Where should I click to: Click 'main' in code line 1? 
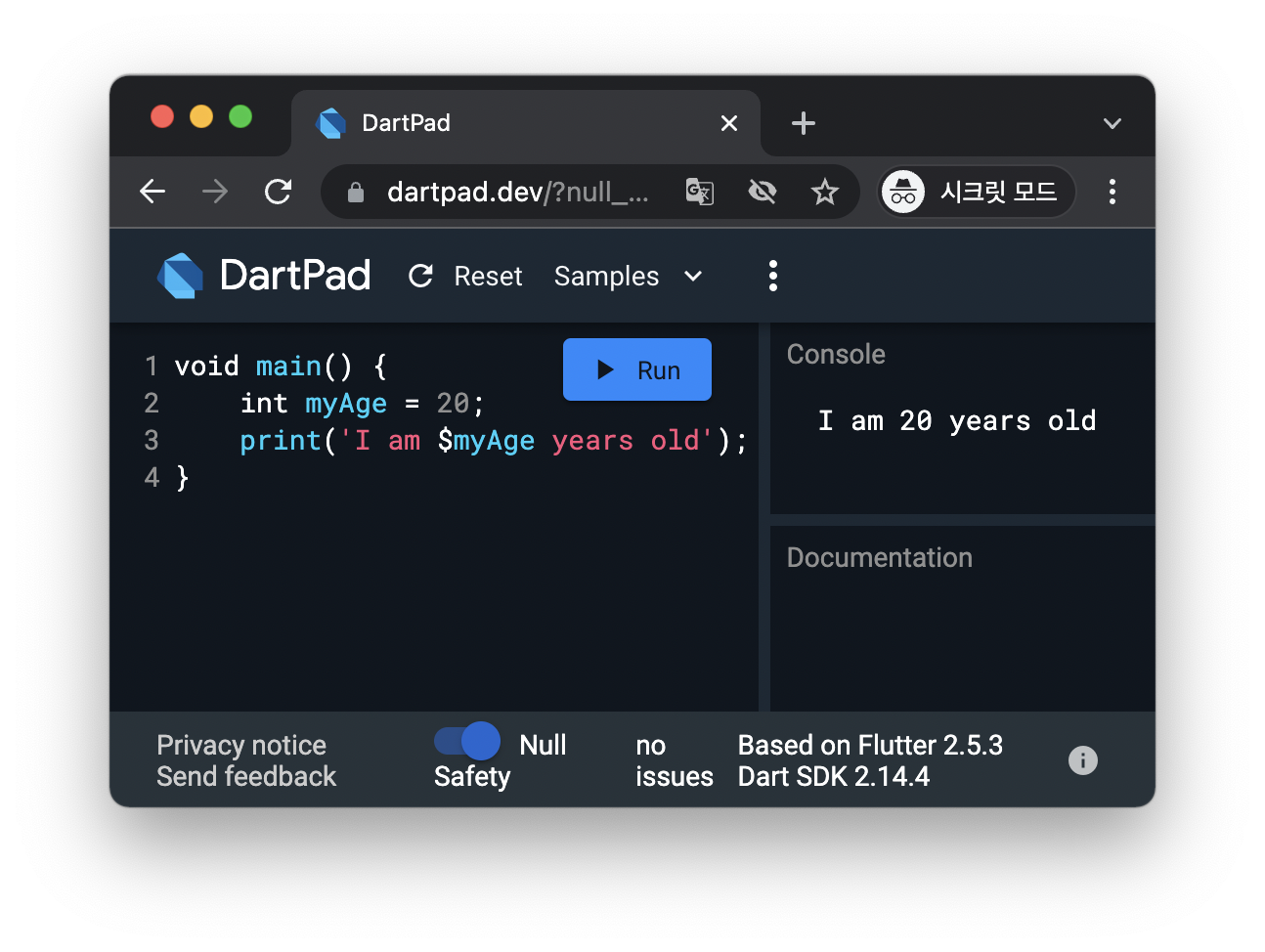pos(288,367)
